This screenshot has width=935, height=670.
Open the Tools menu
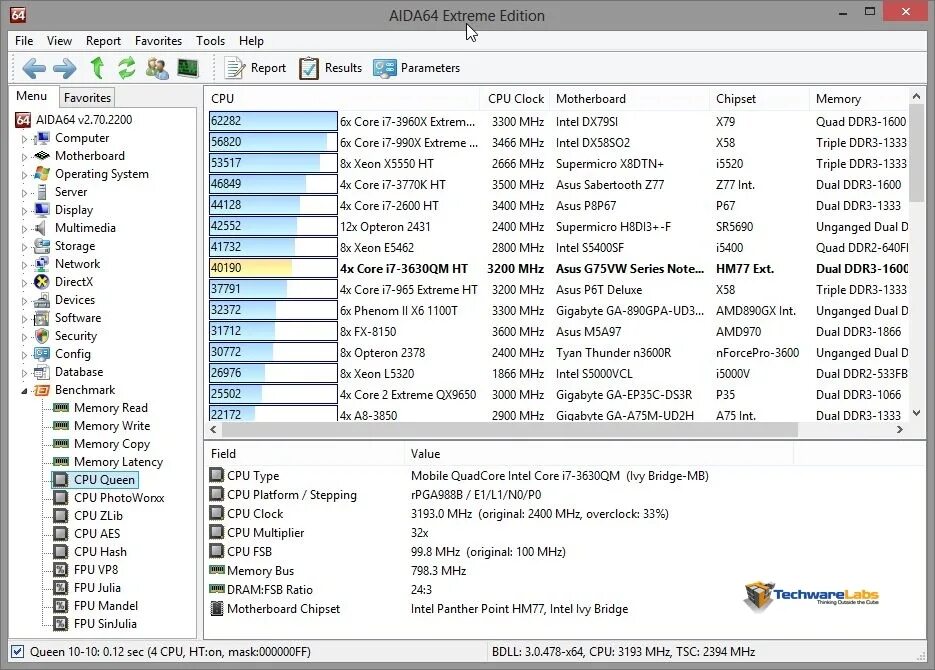[210, 41]
